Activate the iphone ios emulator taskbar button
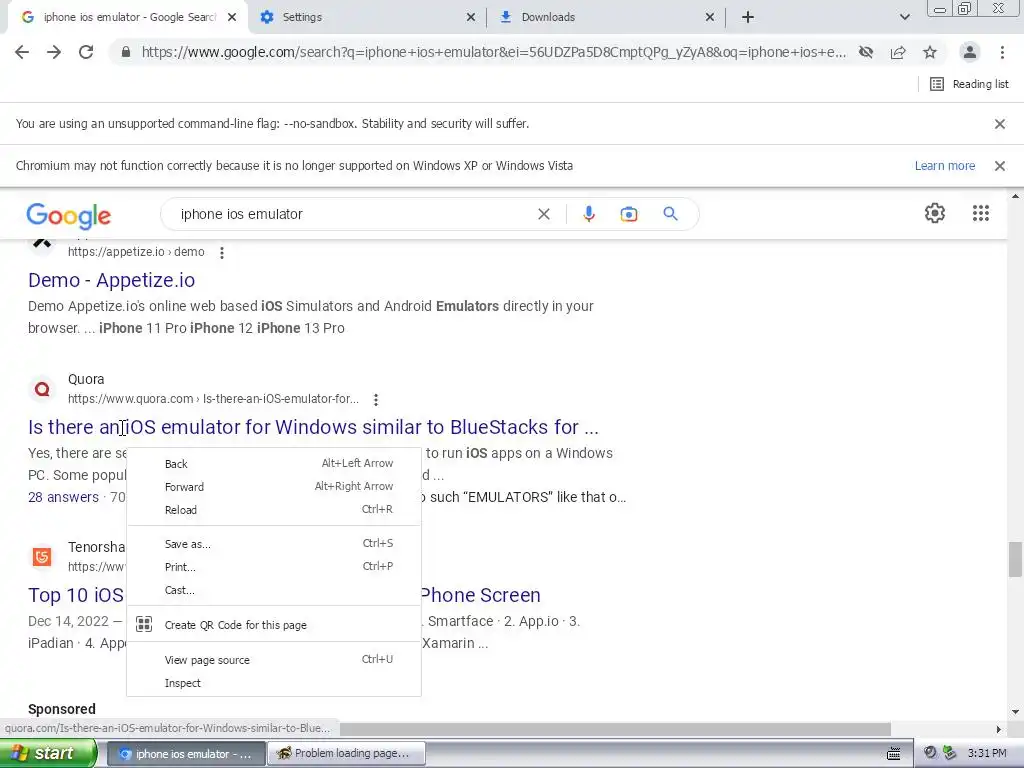 point(186,754)
